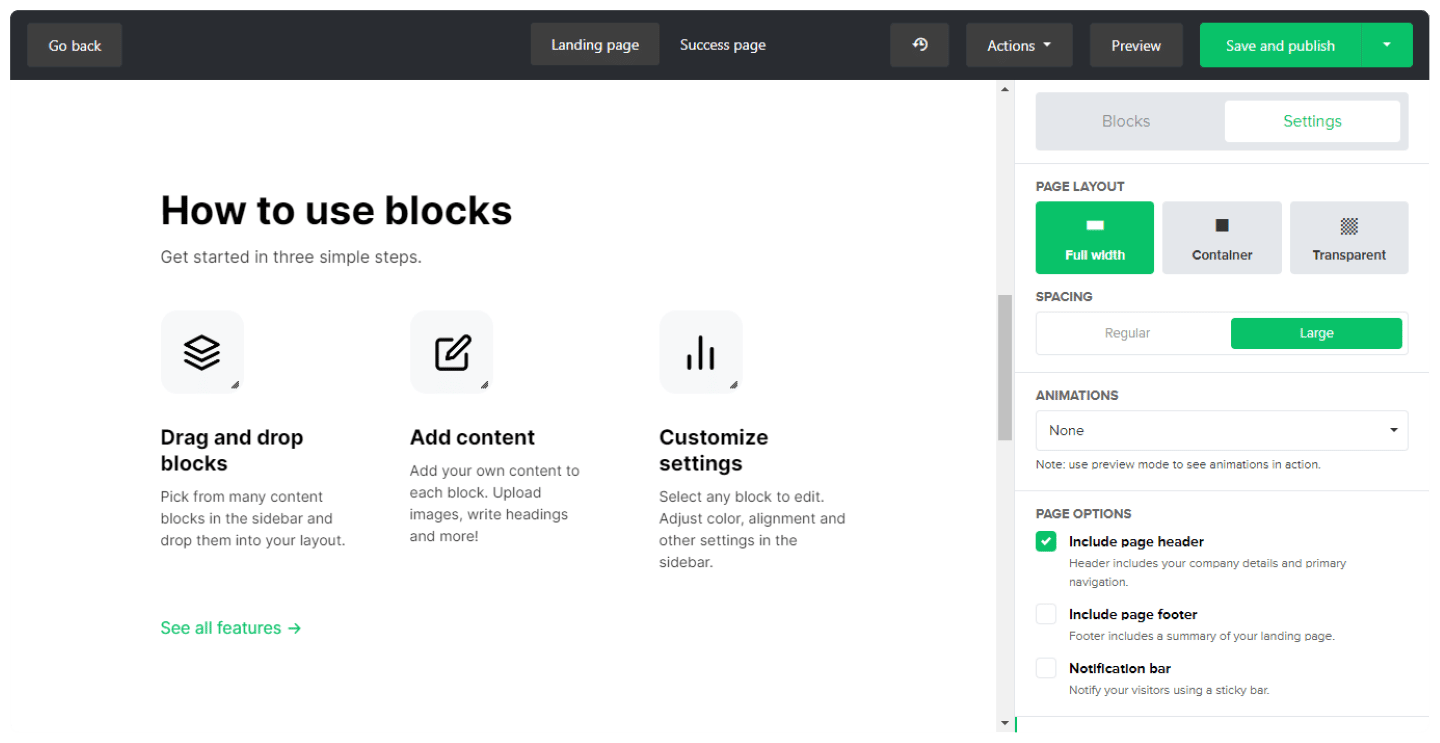Click the paragraph starting 'Select any block to edit'

[x=752, y=529]
